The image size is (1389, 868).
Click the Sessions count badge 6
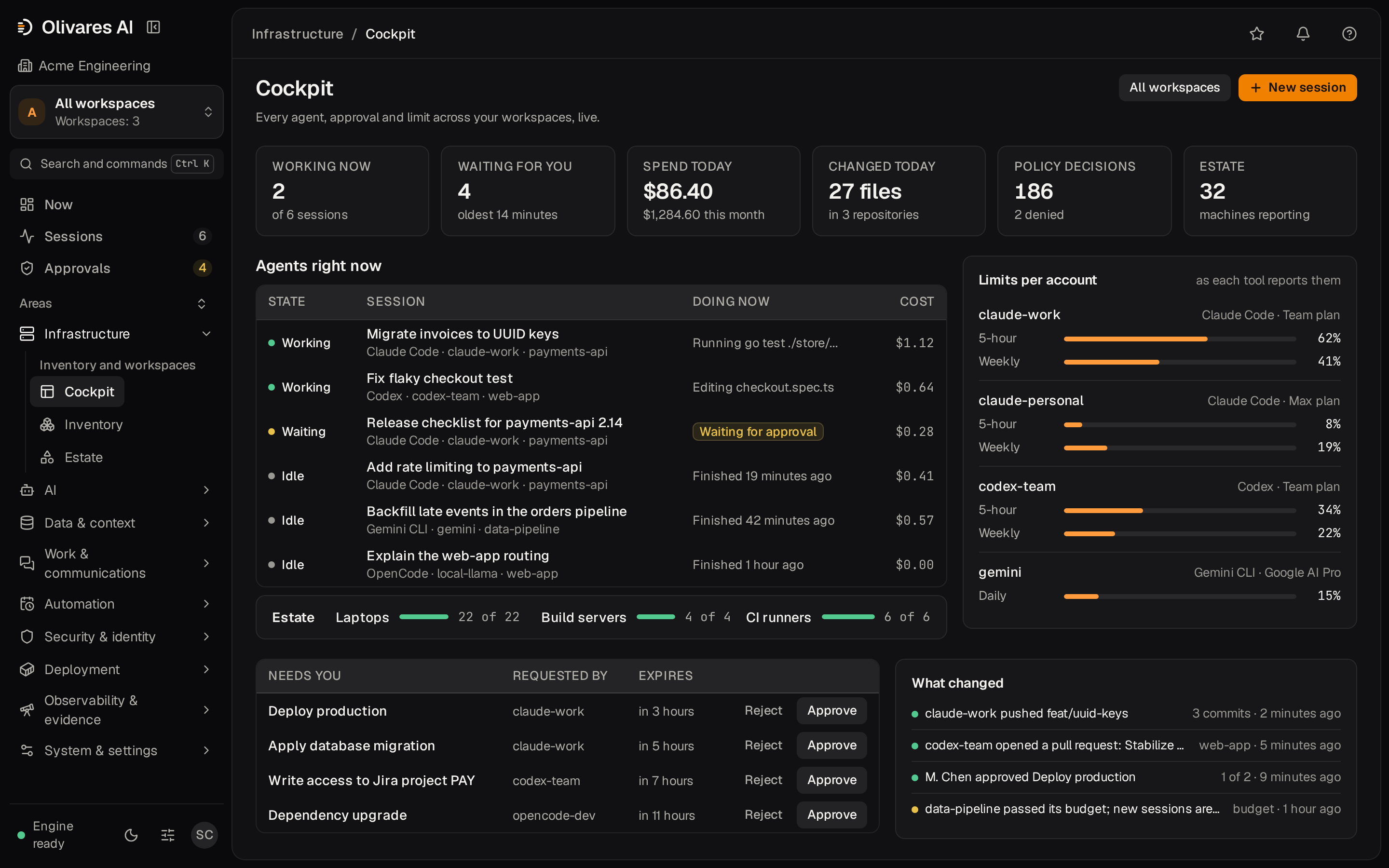click(202, 236)
